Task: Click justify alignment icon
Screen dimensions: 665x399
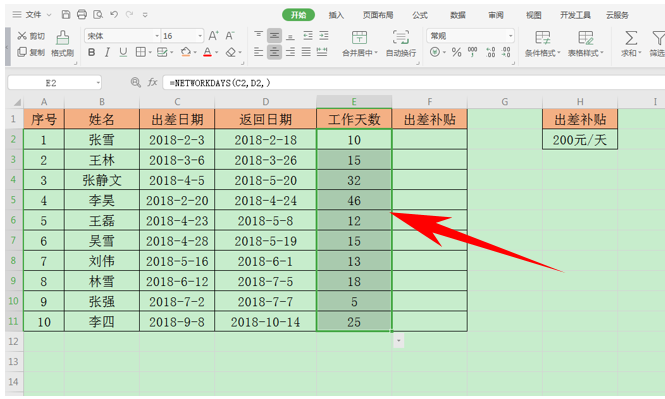Action: pyautogui.click(x=306, y=52)
